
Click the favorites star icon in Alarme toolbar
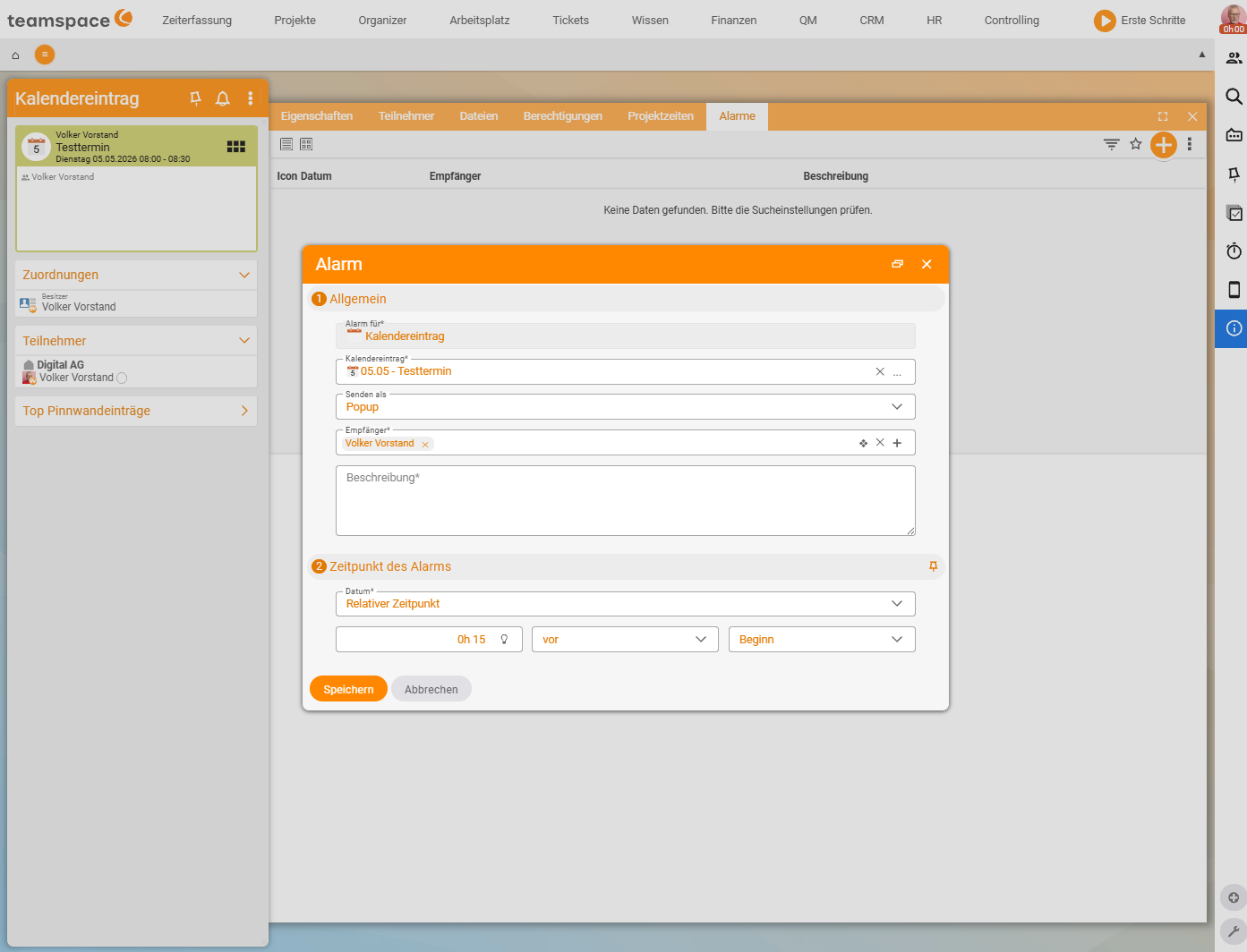[x=1136, y=144]
